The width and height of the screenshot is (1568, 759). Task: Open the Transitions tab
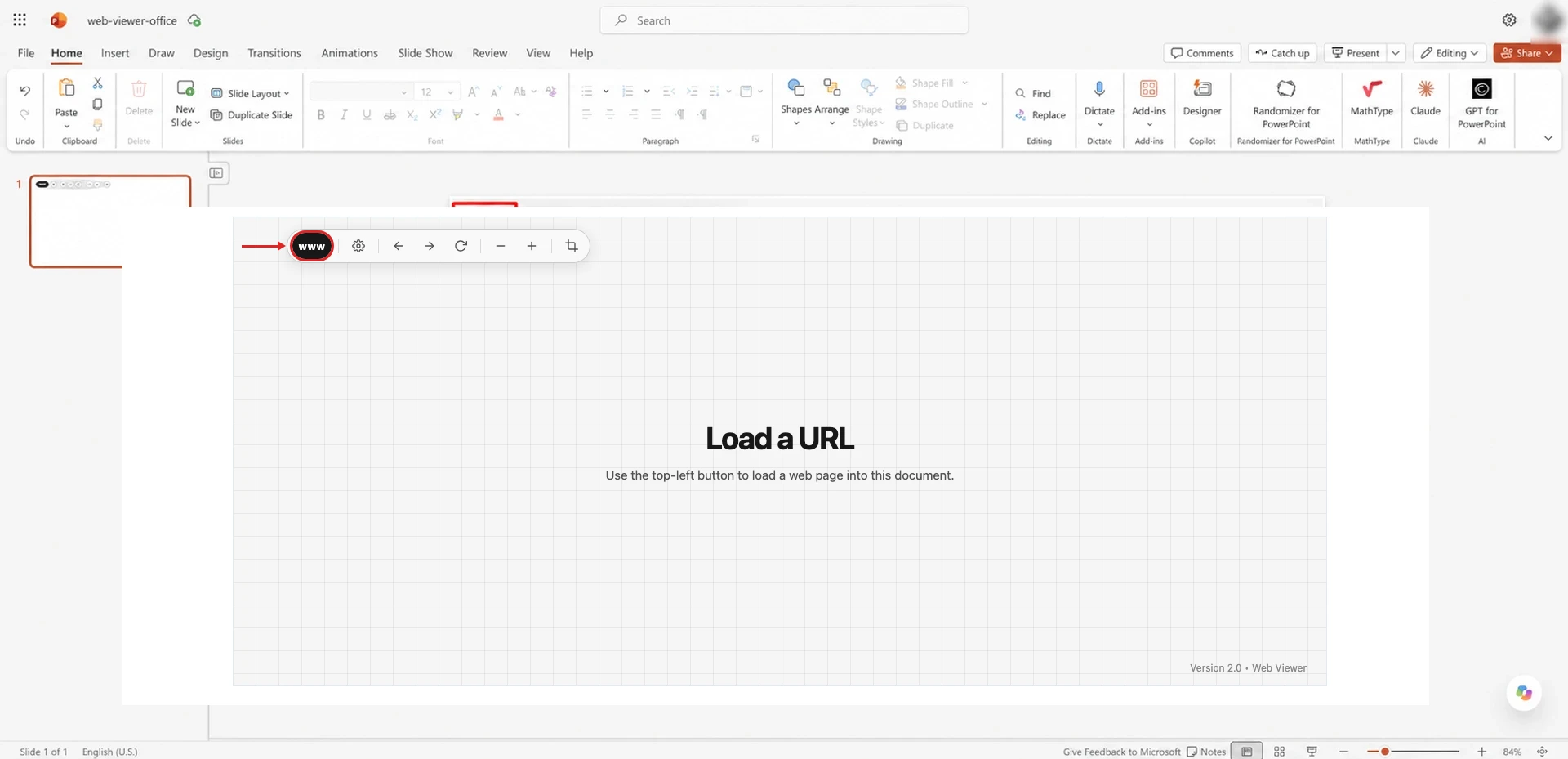(x=274, y=53)
